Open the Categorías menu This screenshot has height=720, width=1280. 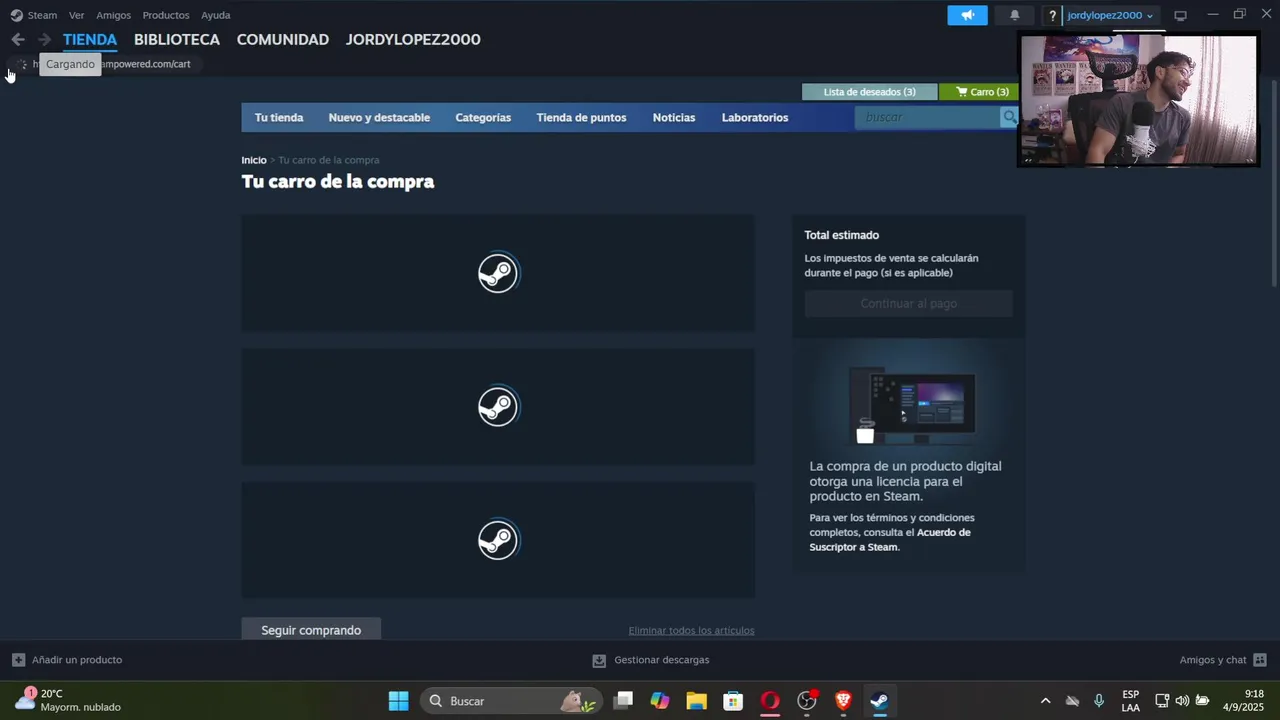click(483, 117)
